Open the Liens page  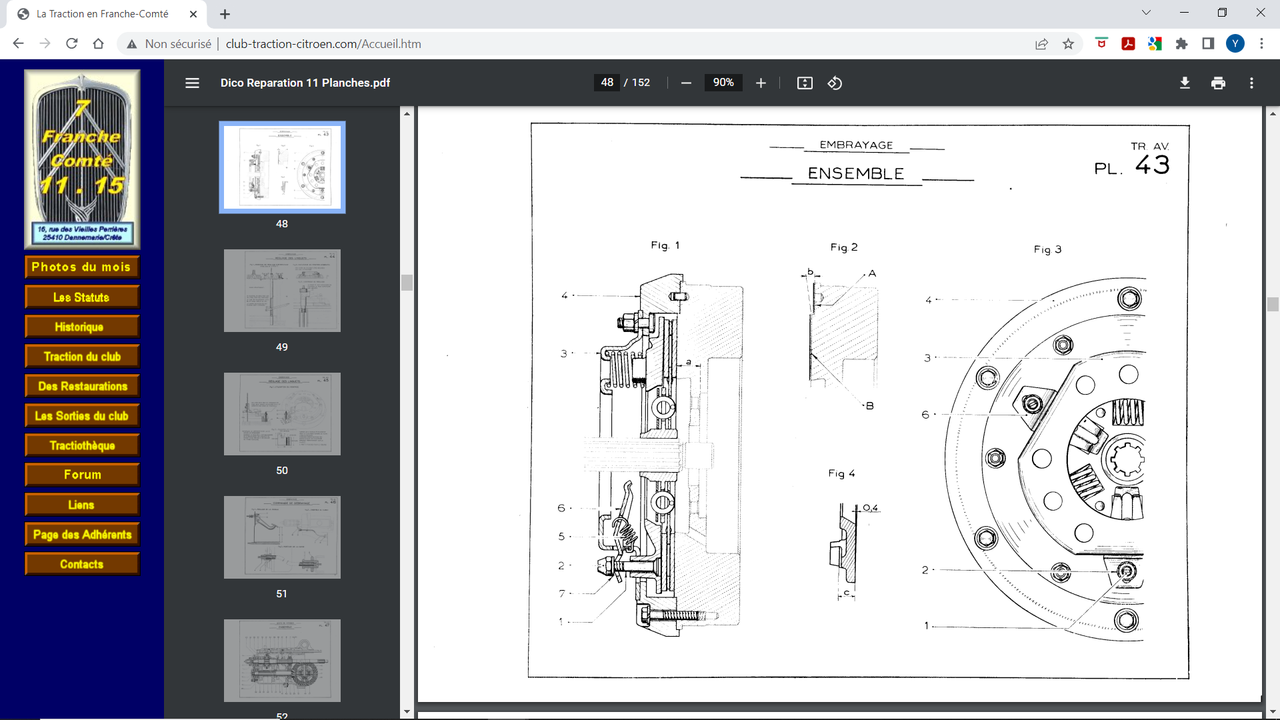[x=81, y=505]
